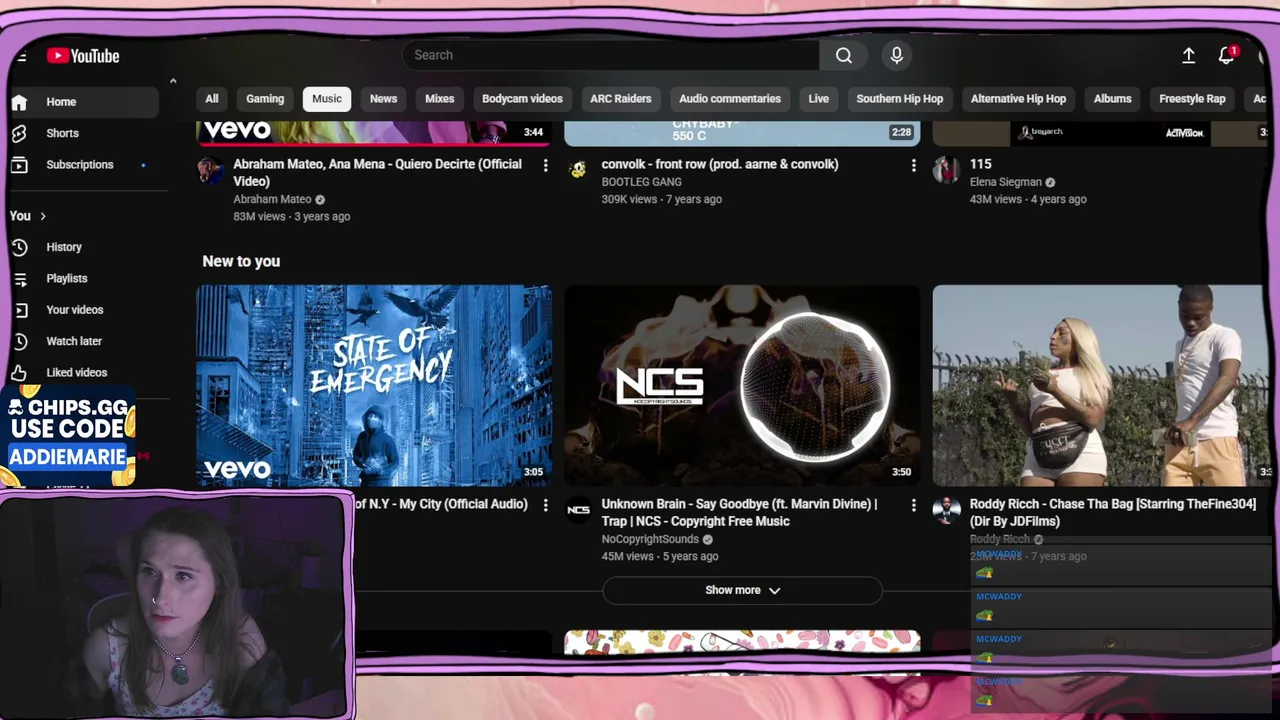The height and width of the screenshot is (720, 1280).
Task: Select the All filter chip
Action: [212, 99]
